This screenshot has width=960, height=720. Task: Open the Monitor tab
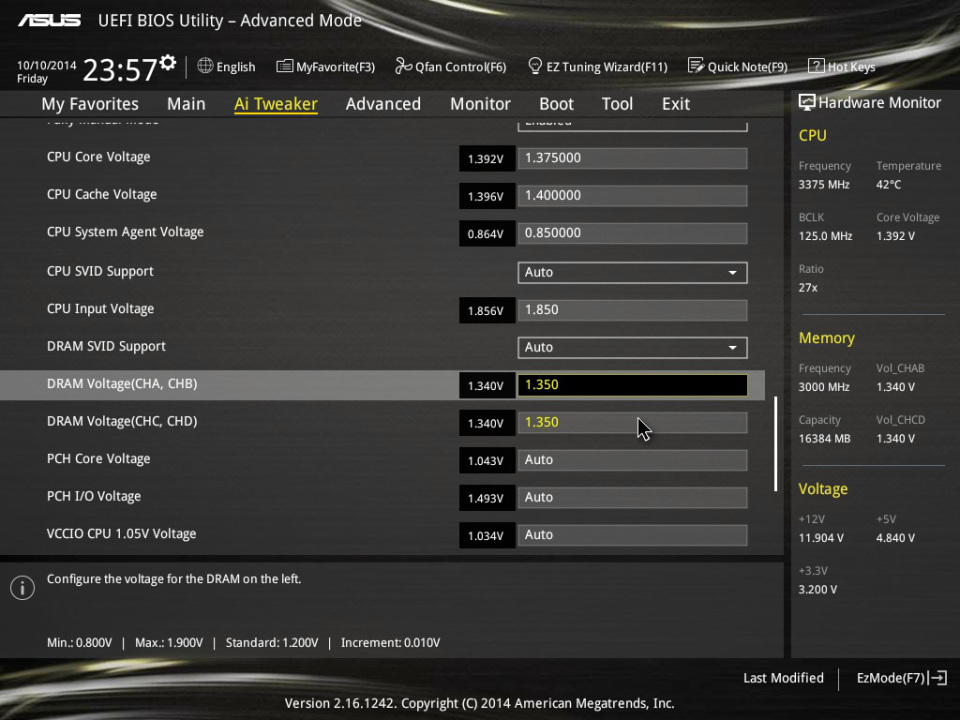pyautogui.click(x=480, y=103)
